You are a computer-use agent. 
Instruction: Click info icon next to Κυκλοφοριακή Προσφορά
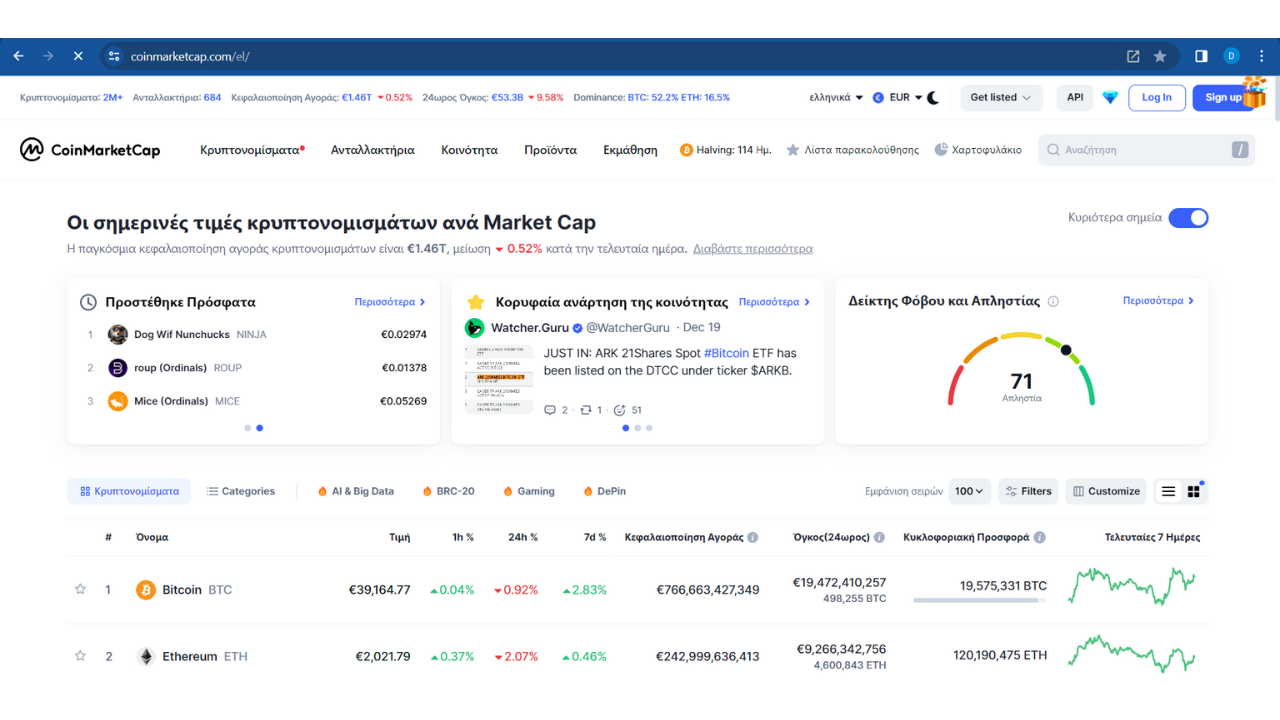(x=1040, y=537)
